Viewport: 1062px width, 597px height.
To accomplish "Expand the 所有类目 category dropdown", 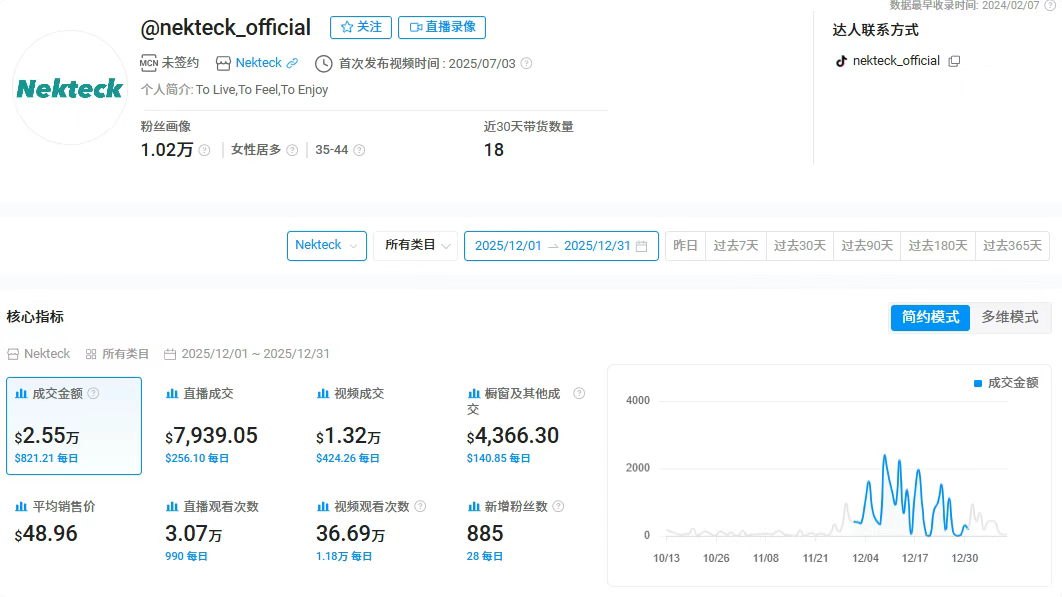I will pos(415,246).
